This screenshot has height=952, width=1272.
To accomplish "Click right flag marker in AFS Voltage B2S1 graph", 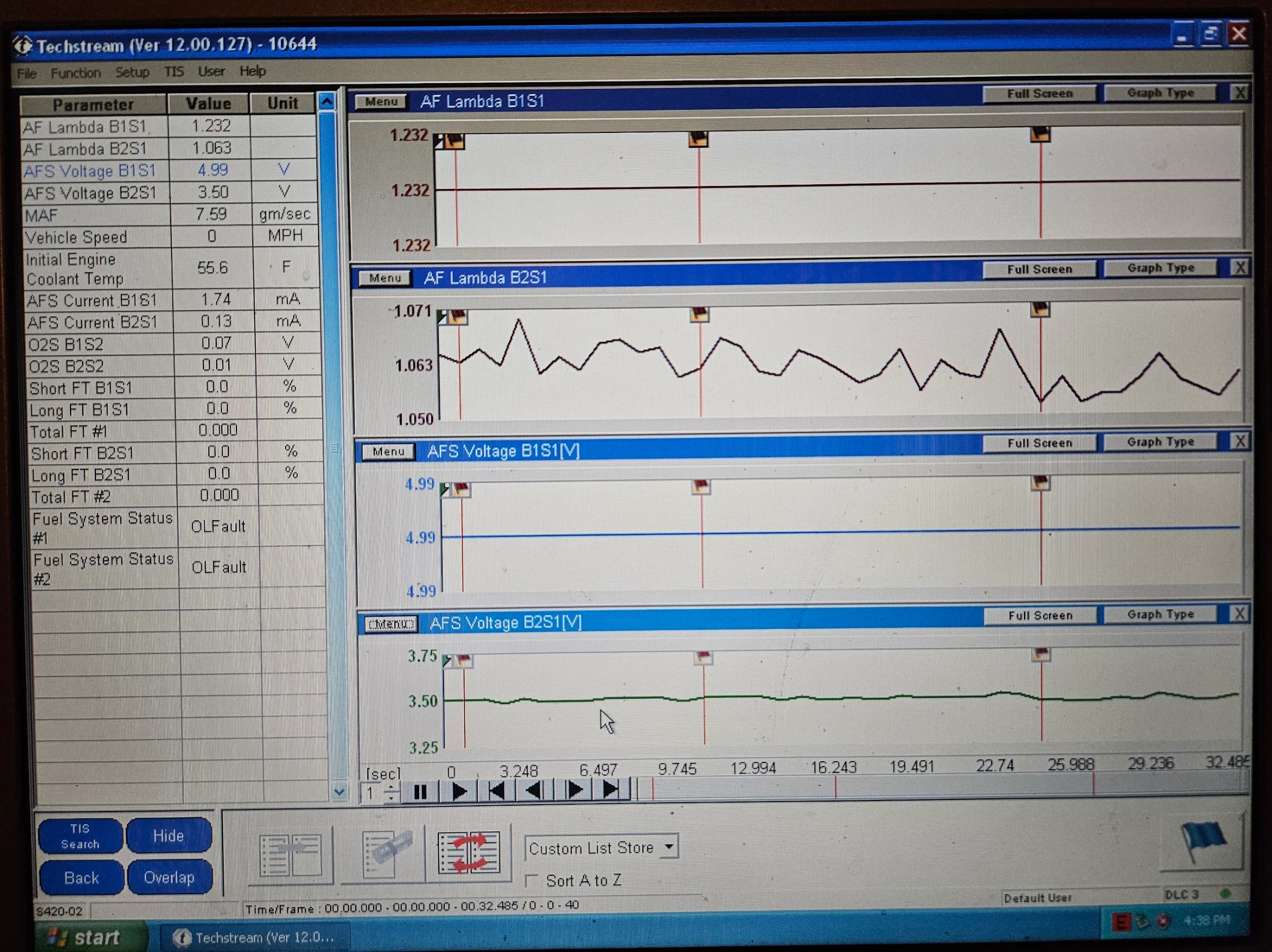I will click(1041, 654).
